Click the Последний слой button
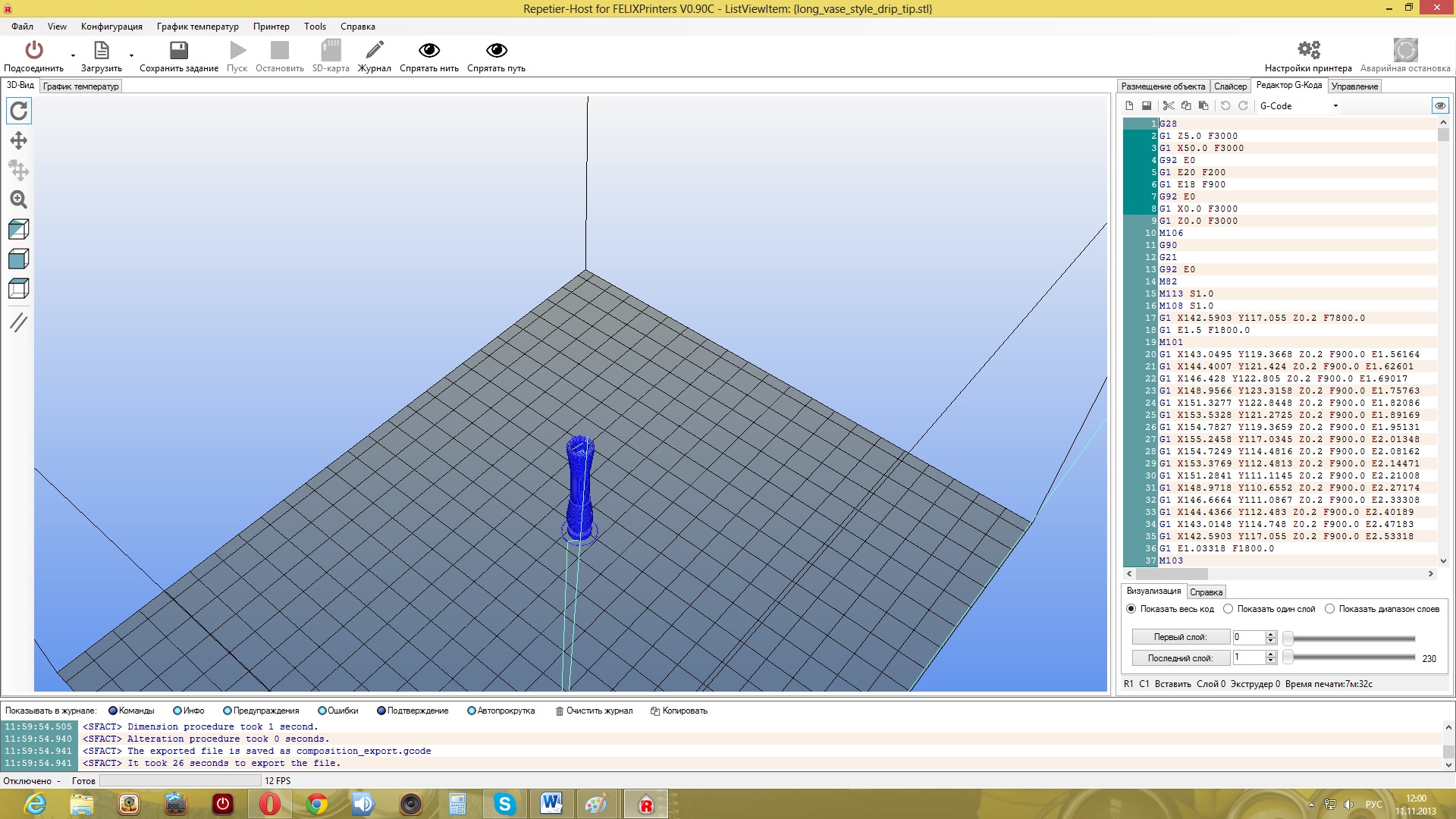 [x=1181, y=658]
